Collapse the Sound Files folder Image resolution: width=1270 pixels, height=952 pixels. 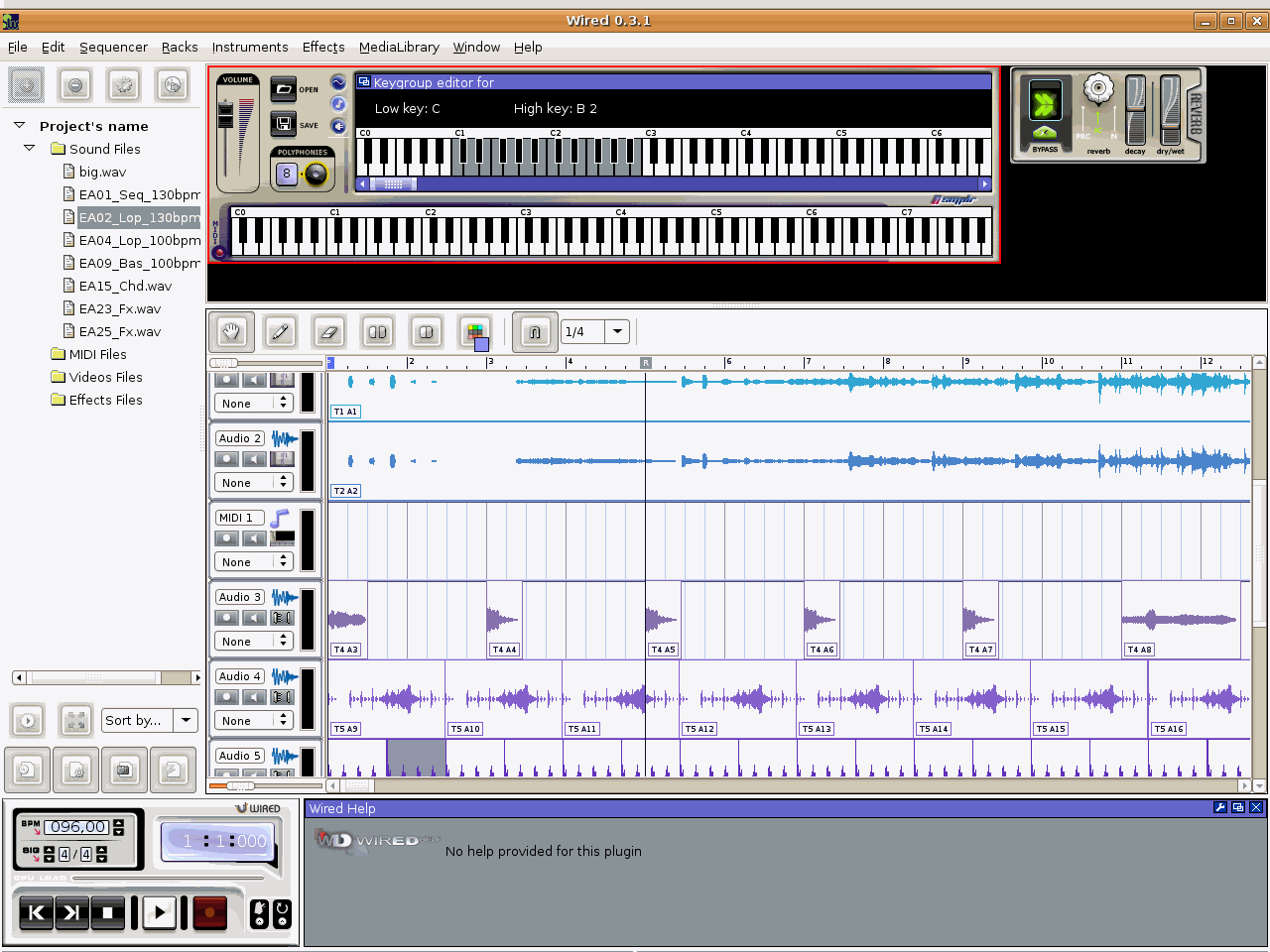(x=30, y=149)
